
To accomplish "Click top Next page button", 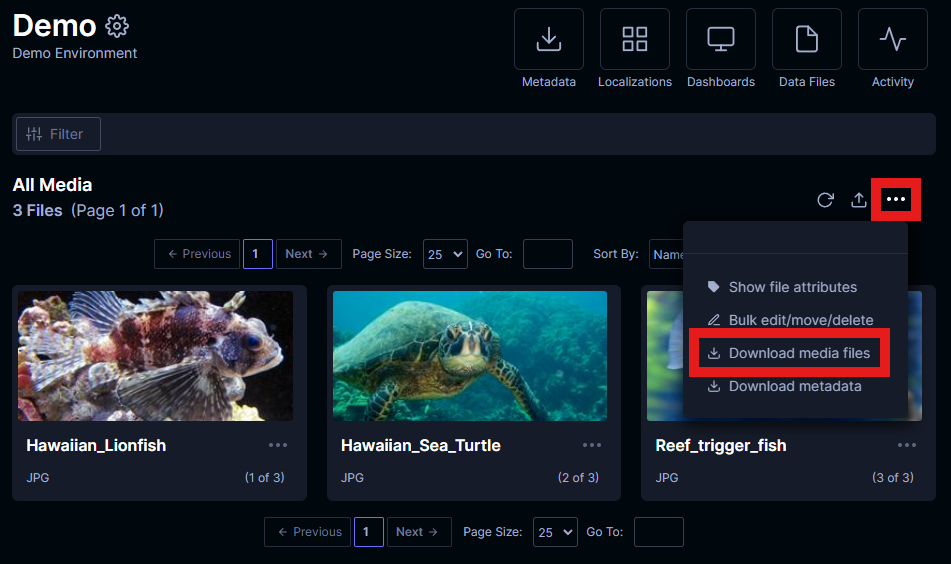I will click(309, 254).
